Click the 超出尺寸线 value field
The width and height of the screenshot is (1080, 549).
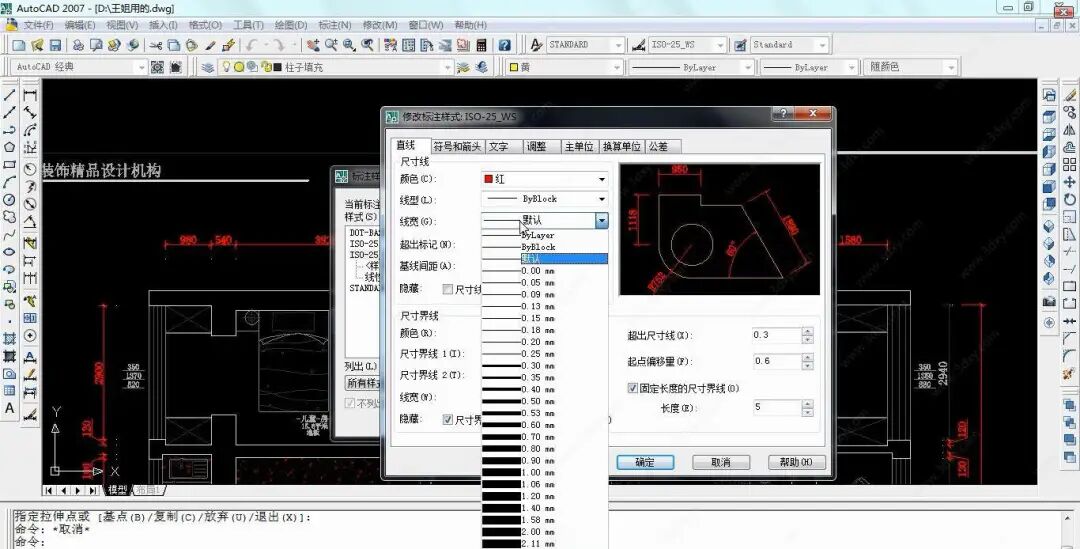[777, 335]
